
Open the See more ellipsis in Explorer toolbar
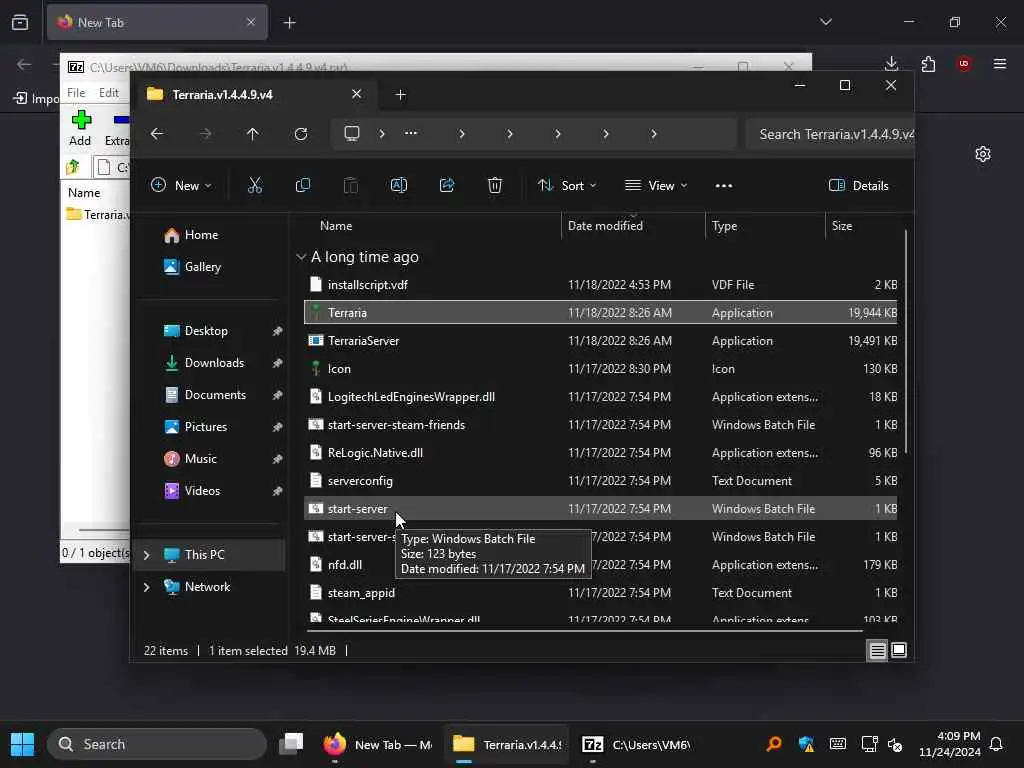(x=724, y=185)
